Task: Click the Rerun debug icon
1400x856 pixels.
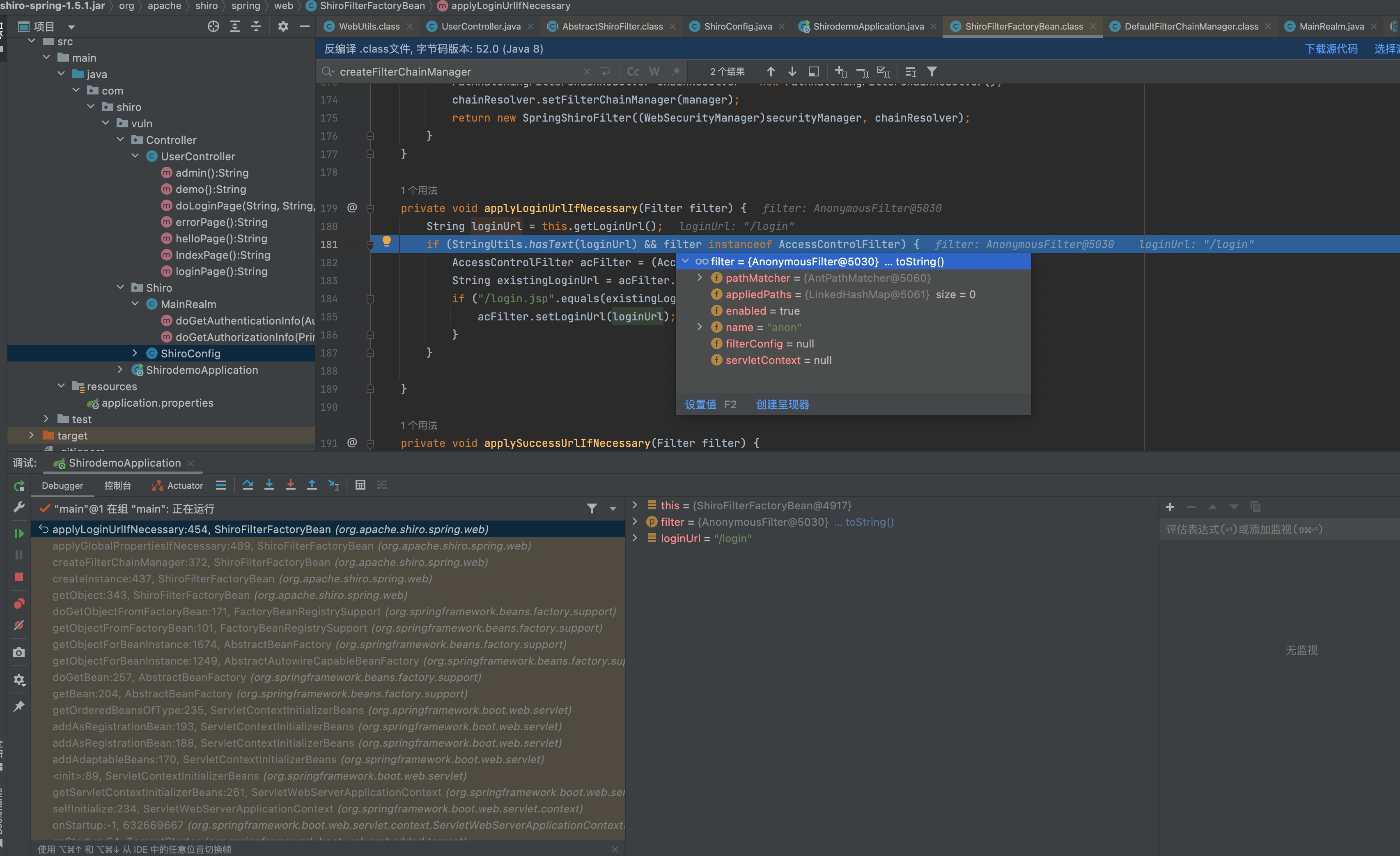Action: [x=19, y=486]
